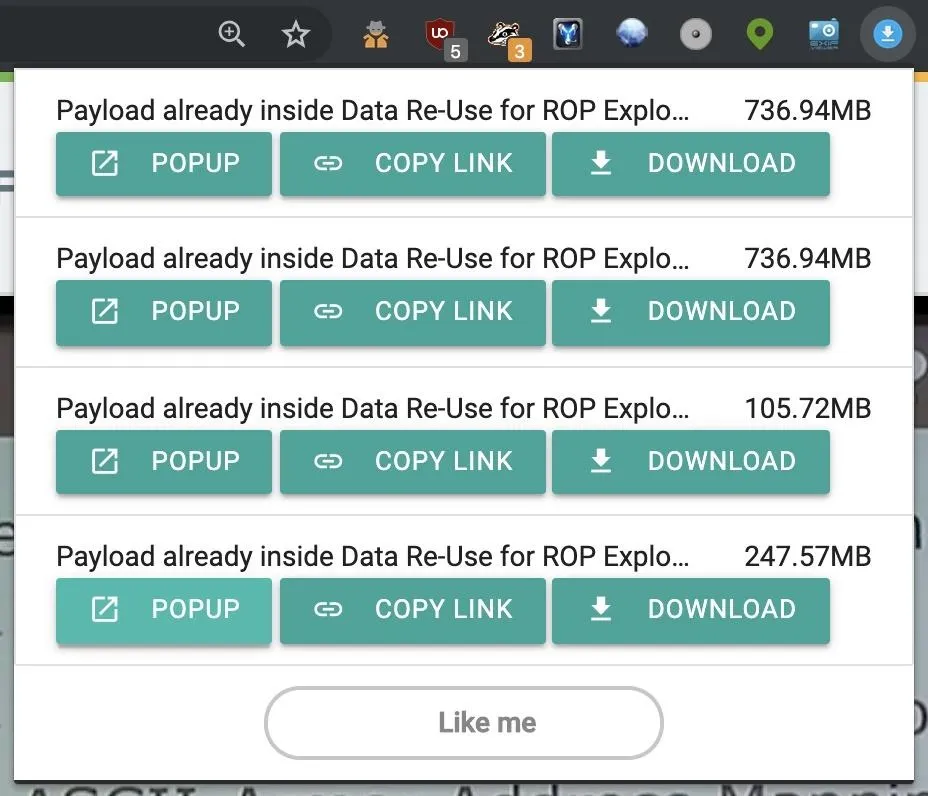Screen dimensions: 928x796
Task: Copy link of second 736.94MB entry
Action: [x=413, y=312]
